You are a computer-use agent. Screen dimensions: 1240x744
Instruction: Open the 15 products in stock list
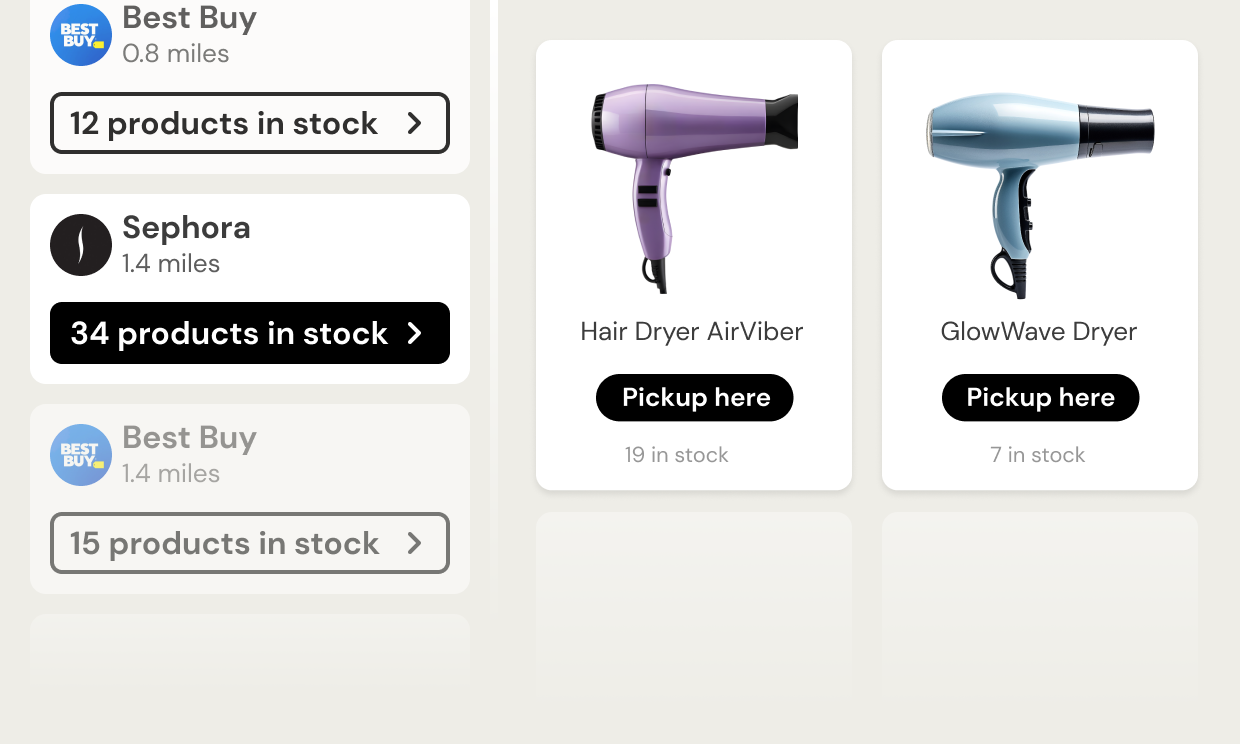250,543
